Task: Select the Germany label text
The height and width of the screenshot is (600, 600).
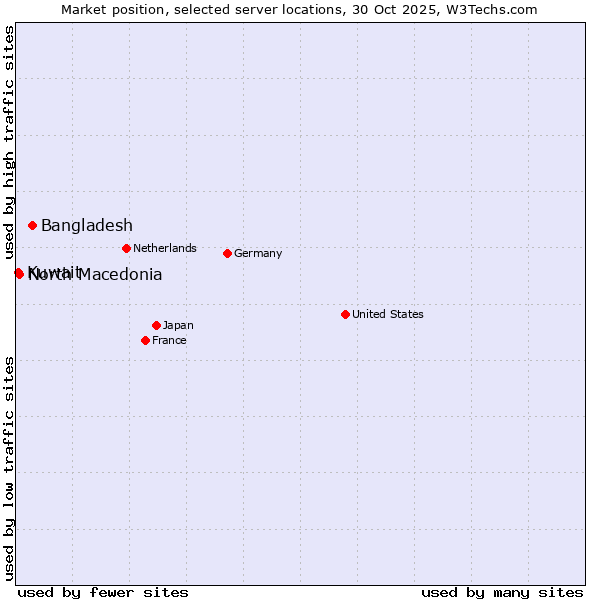Action: (258, 254)
